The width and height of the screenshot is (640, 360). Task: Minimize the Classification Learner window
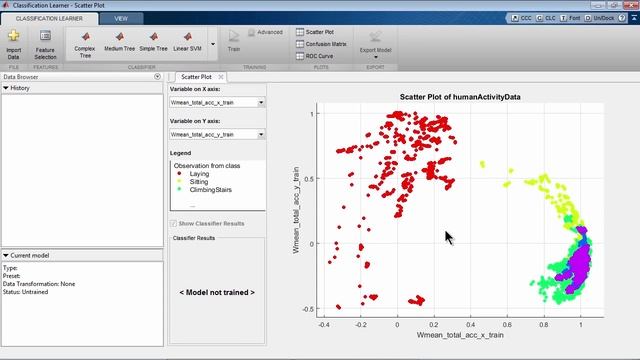[598, 5]
